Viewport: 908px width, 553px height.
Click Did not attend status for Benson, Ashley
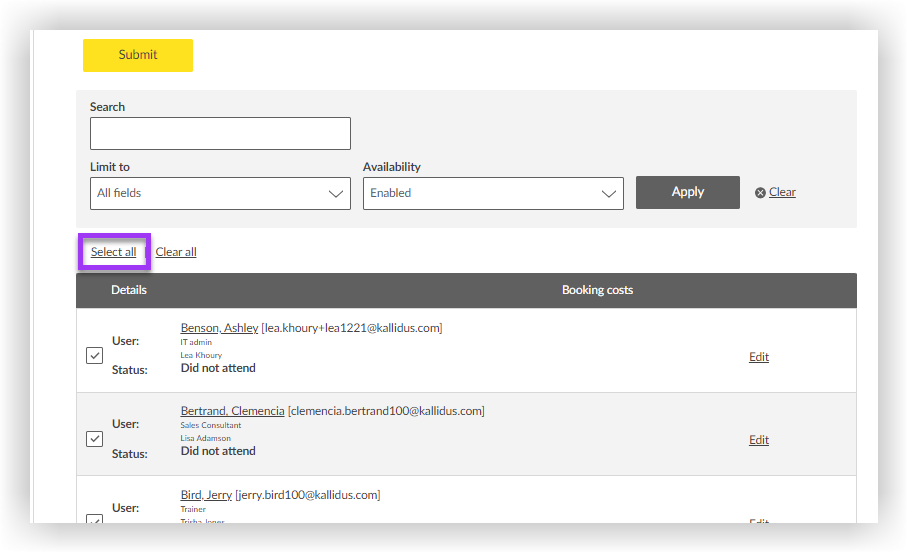click(218, 368)
